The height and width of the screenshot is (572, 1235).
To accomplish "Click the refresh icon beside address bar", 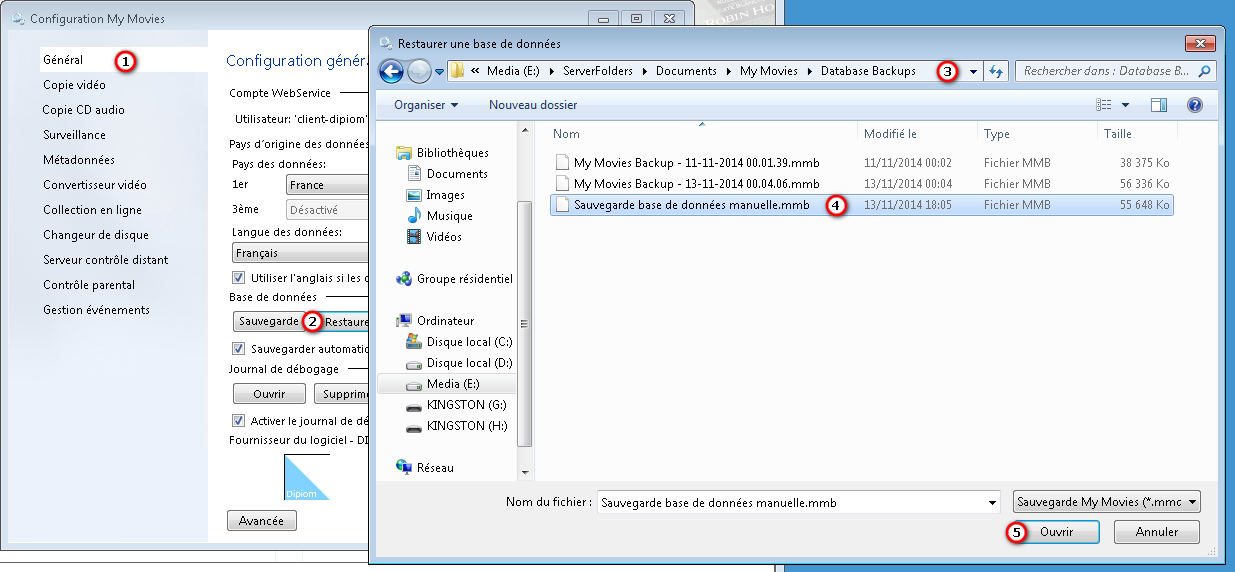I will (996, 71).
